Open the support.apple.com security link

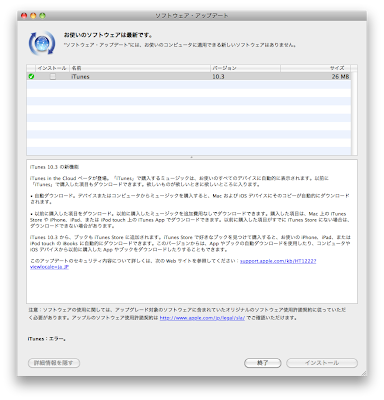278,261
